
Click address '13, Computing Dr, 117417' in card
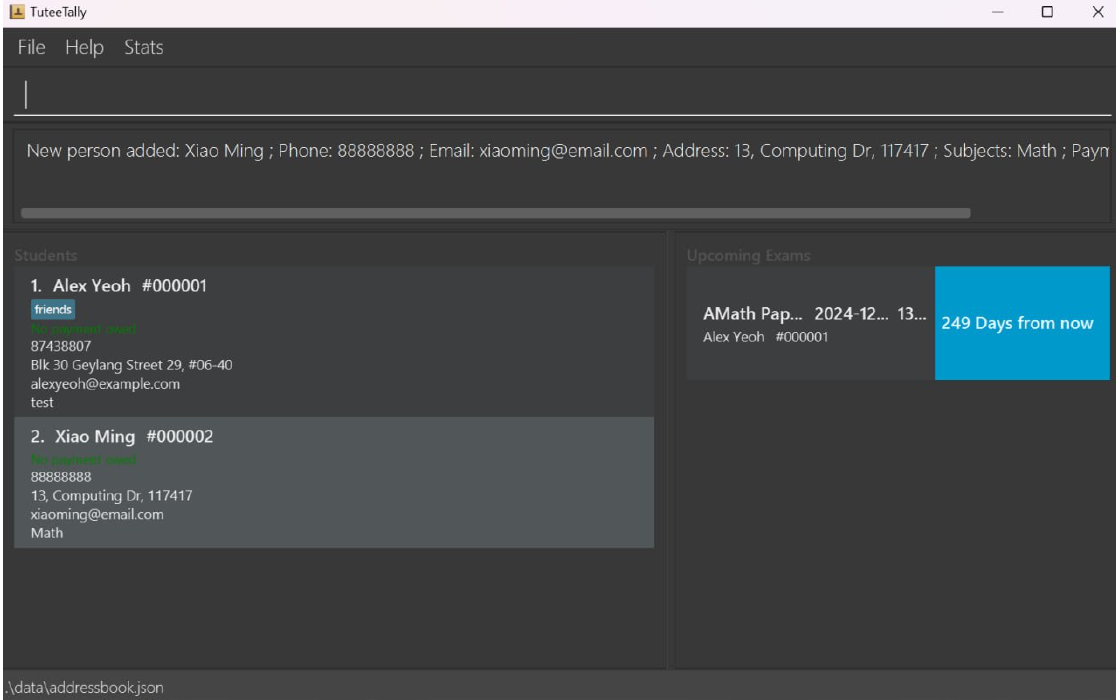(x=111, y=495)
